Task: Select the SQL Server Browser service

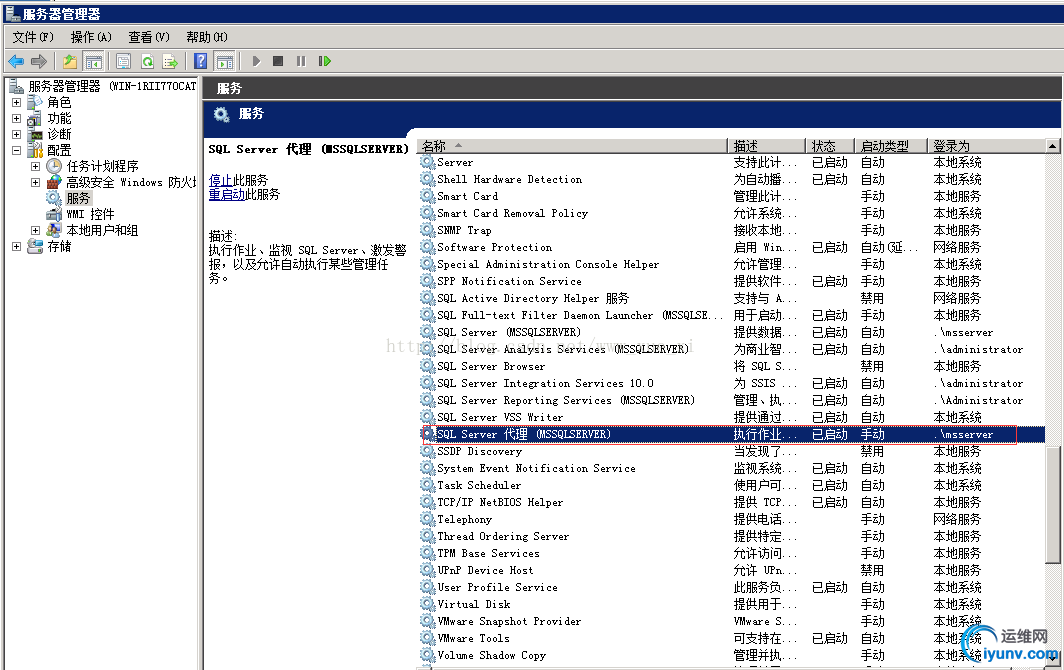Action: point(732,367)
